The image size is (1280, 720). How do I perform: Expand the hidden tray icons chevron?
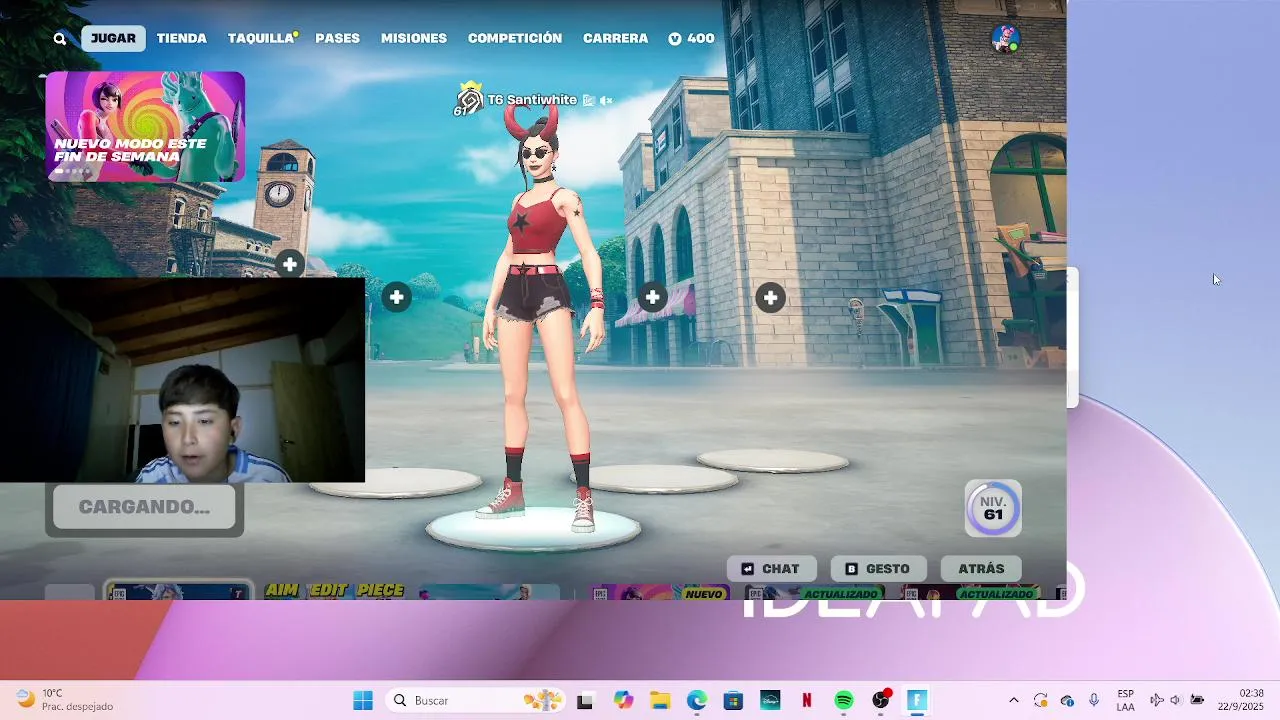pyautogui.click(x=1013, y=700)
